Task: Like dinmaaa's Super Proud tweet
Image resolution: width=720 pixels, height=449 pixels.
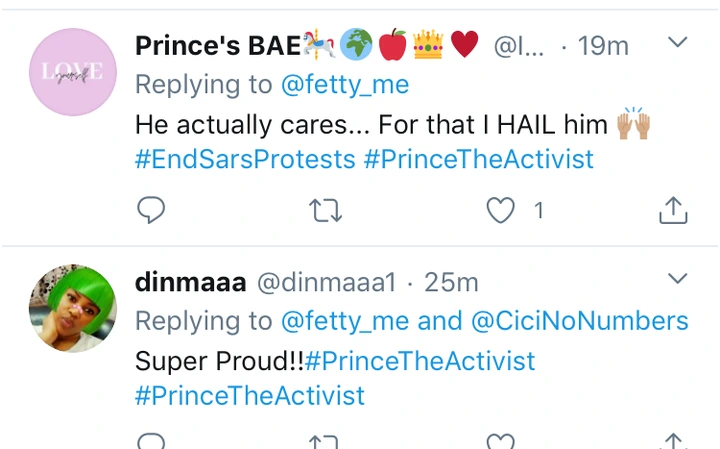Action: tap(499, 441)
